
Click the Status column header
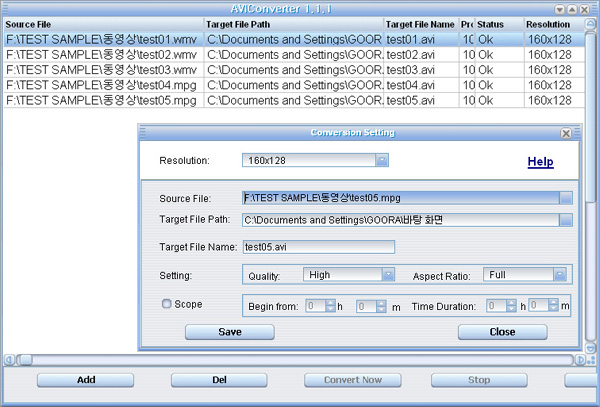point(498,22)
